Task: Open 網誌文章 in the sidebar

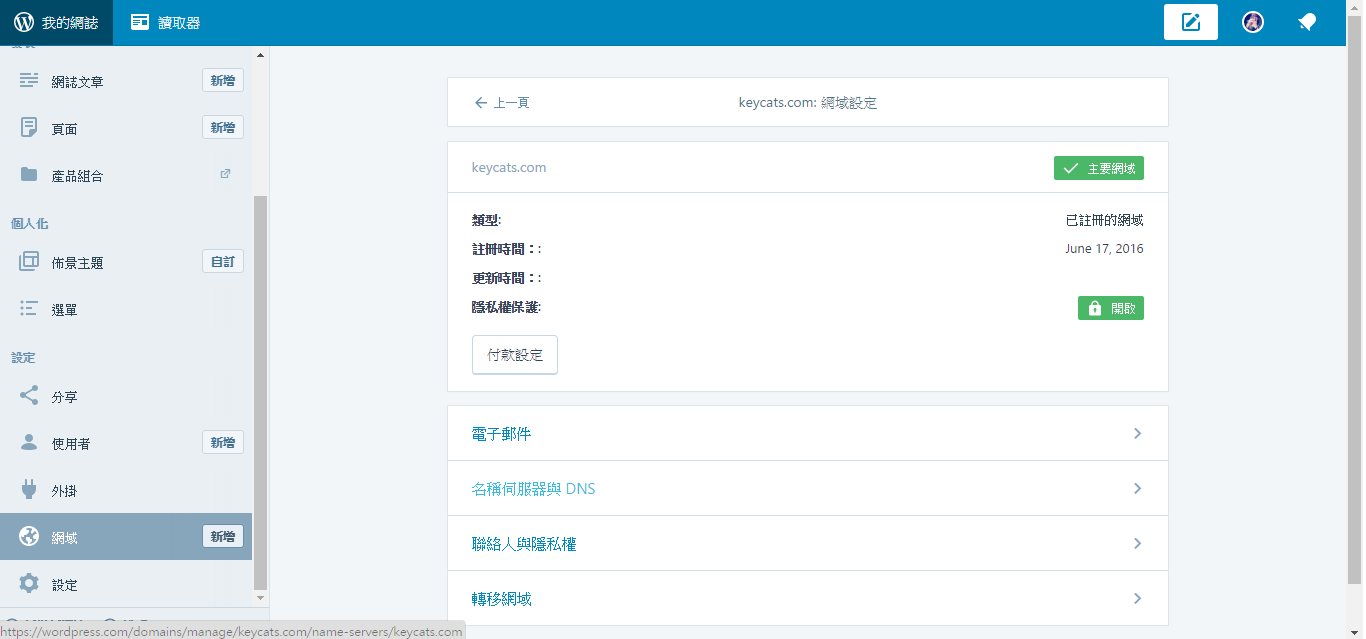Action: click(78, 82)
